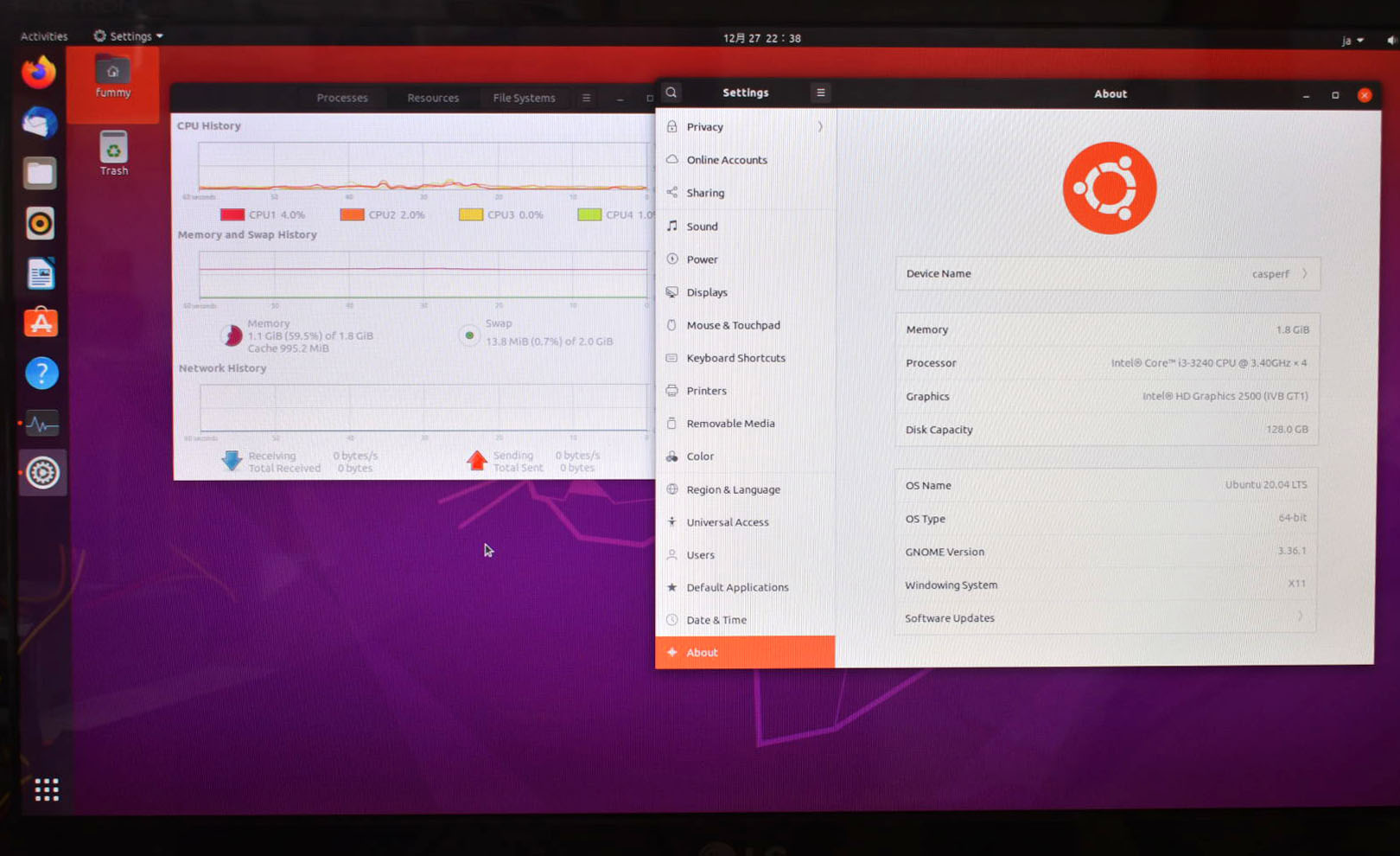
Task: Click the Windowing System X11 row
Action: pos(1106,585)
